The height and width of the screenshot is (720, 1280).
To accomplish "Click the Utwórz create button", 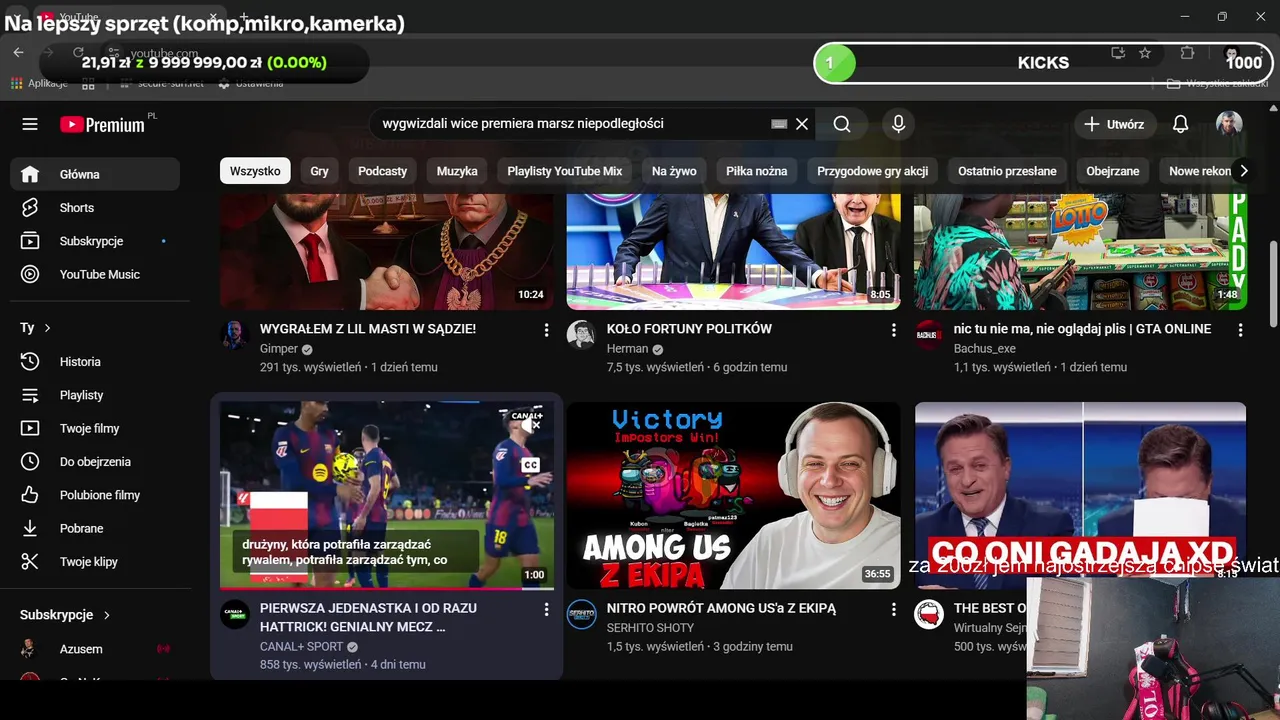I will pos(1115,124).
